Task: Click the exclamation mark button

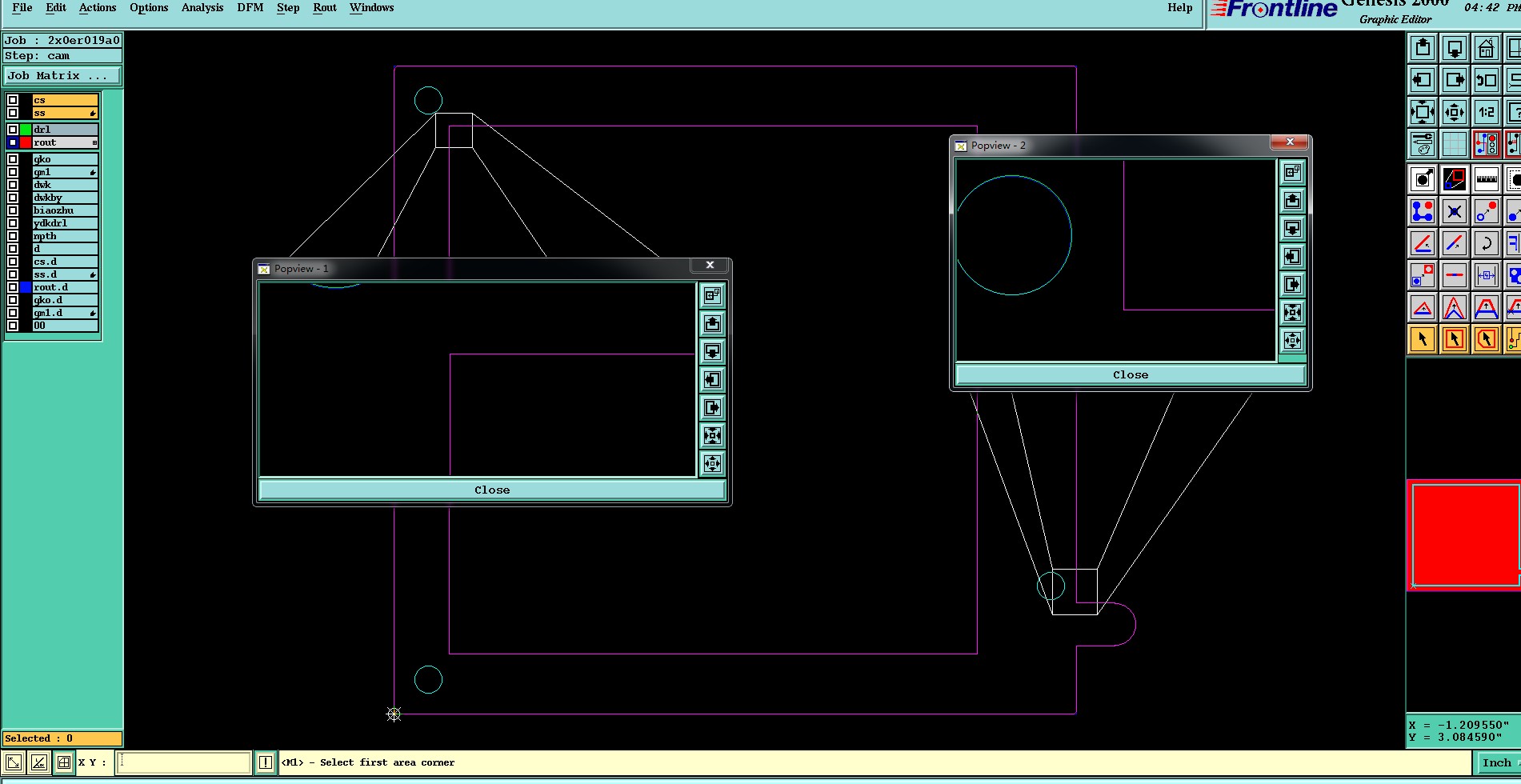Action: [266, 762]
